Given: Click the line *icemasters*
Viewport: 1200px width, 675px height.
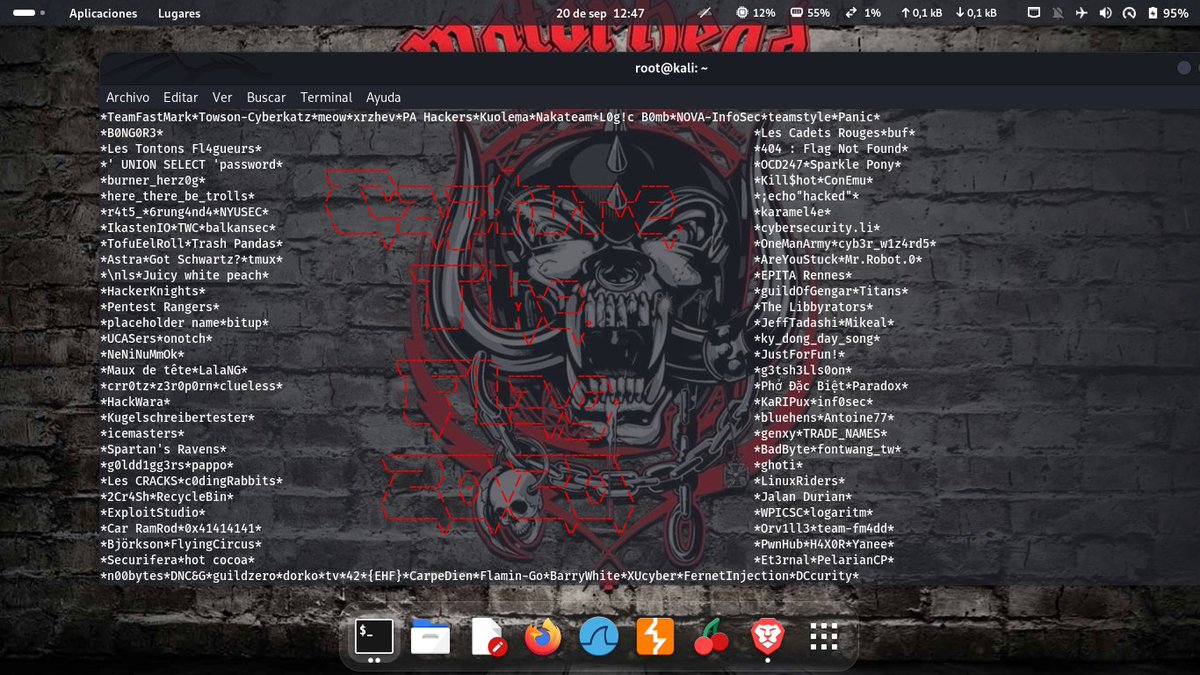Looking at the screenshot, I should click(142, 433).
